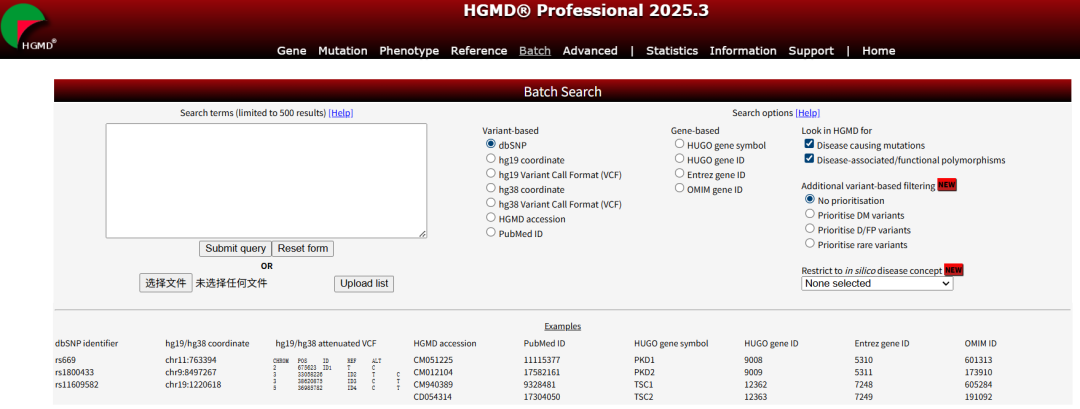Click example accession CM051225
Screen dimensions: 1080x409
tap(433, 360)
